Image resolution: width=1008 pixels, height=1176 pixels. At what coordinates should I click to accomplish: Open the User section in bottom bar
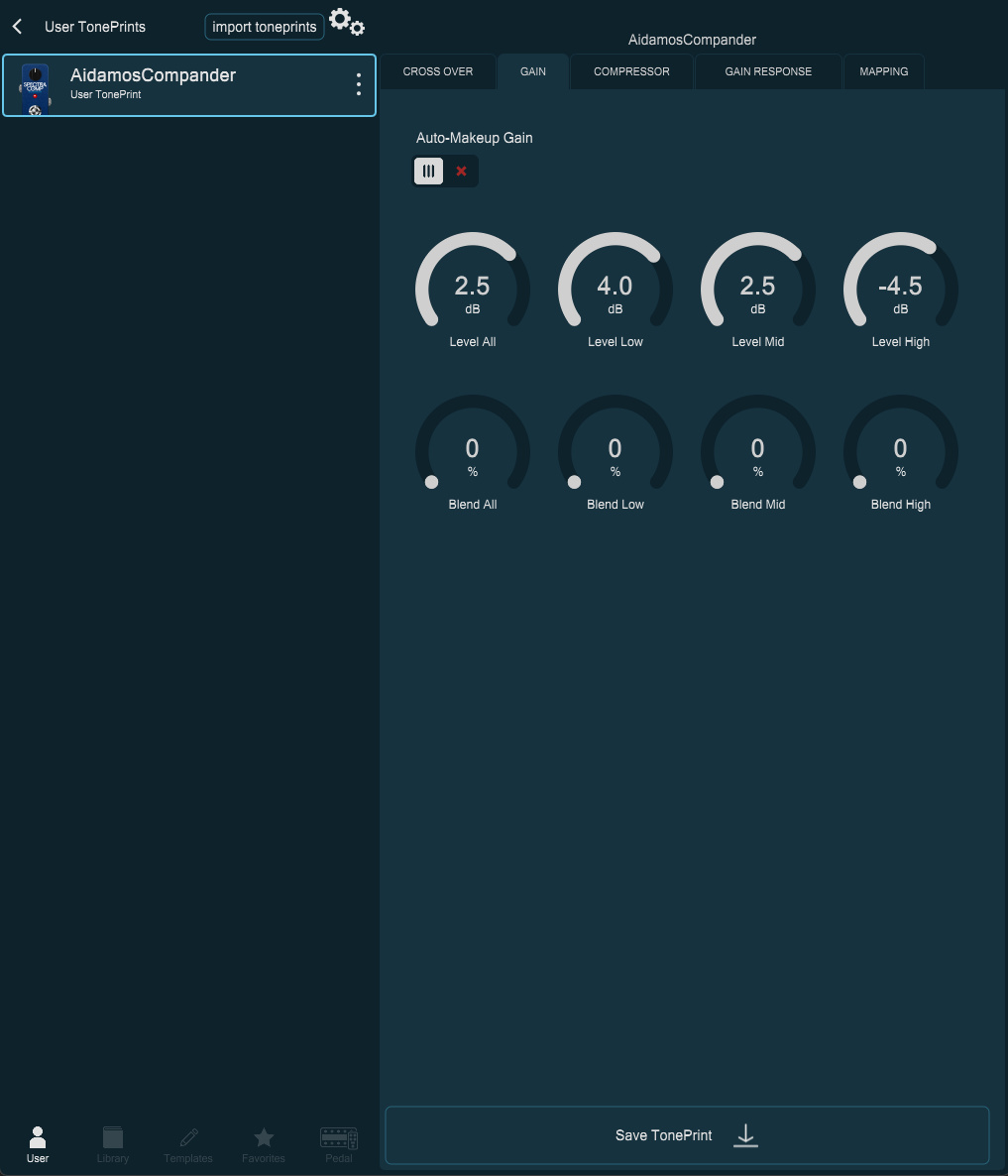pyautogui.click(x=38, y=1144)
